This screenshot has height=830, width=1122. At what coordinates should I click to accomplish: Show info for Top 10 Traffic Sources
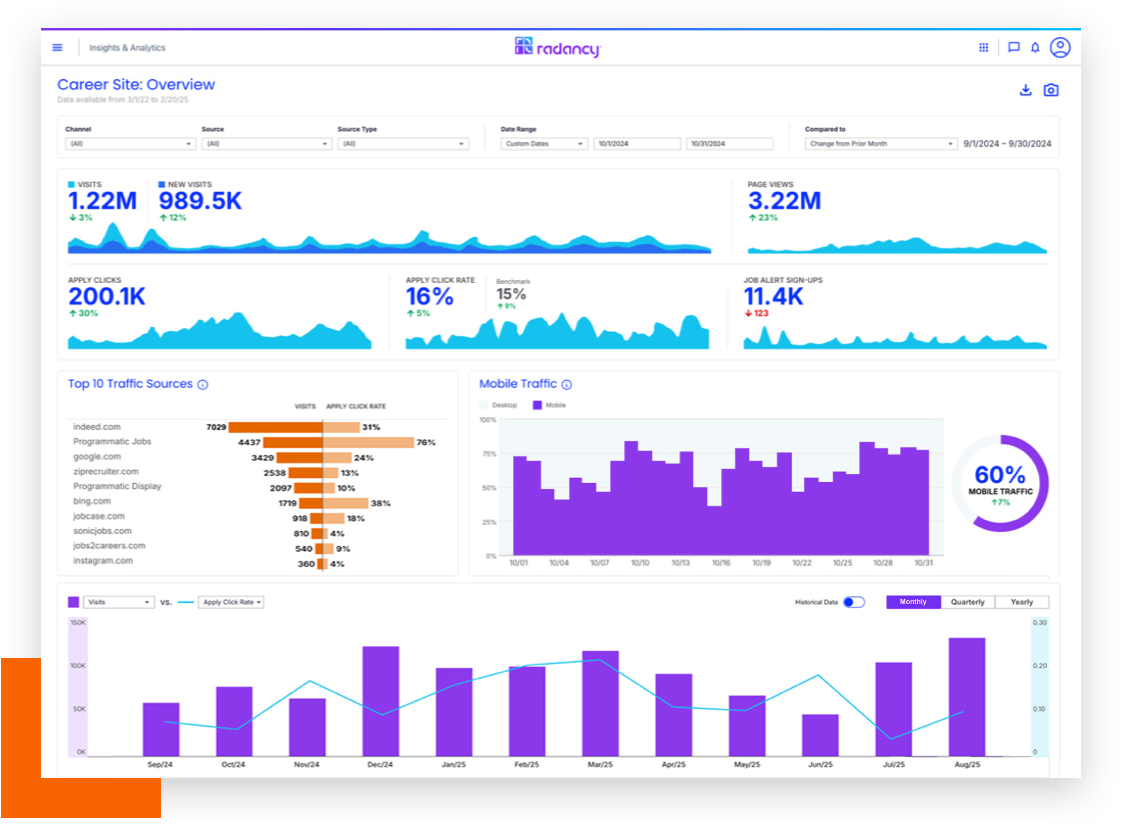203,384
